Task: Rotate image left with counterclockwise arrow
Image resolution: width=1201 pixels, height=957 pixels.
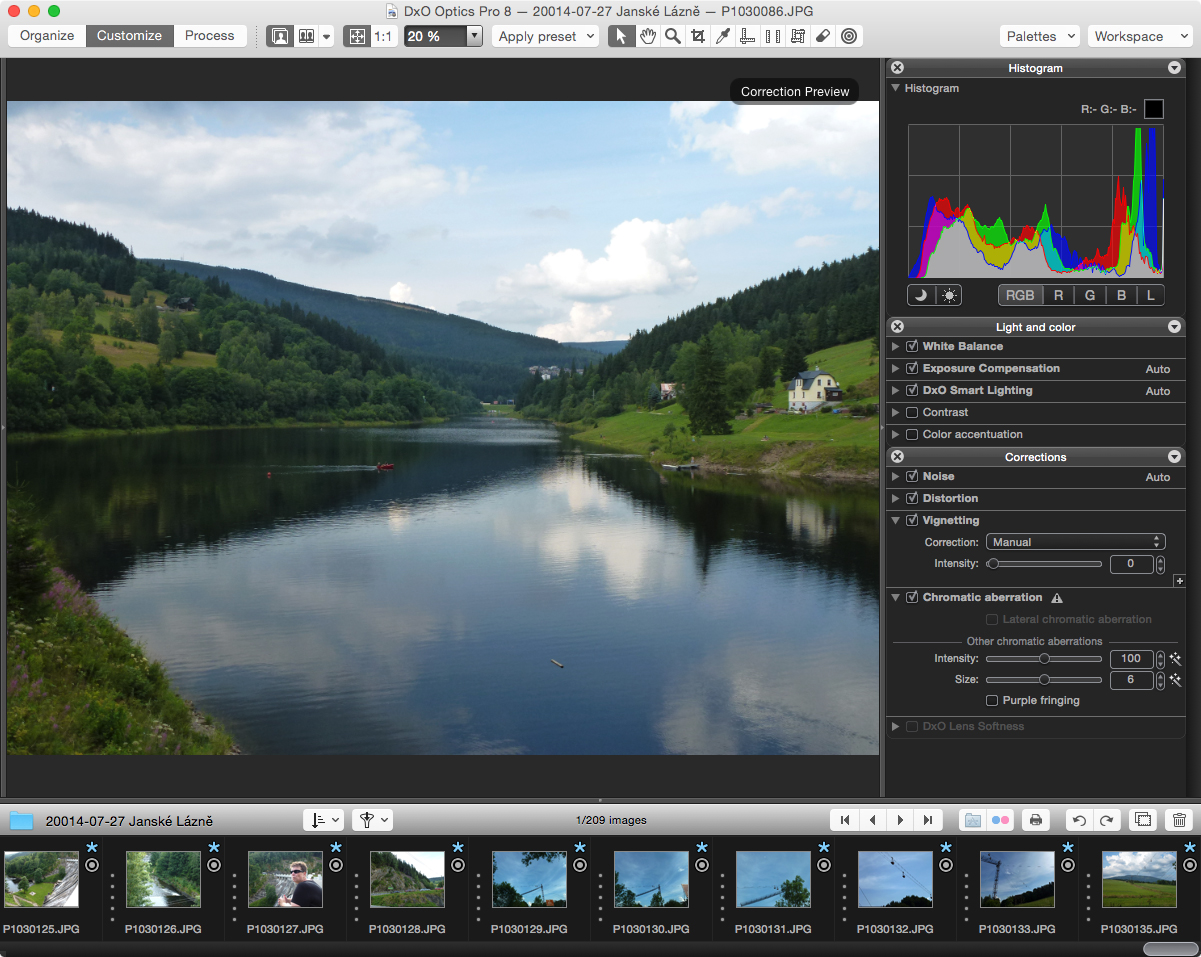Action: click(x=1079, y=820)
